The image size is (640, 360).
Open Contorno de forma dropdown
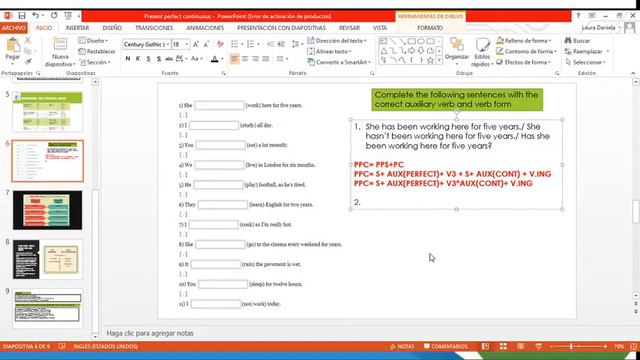coord(527,51)
